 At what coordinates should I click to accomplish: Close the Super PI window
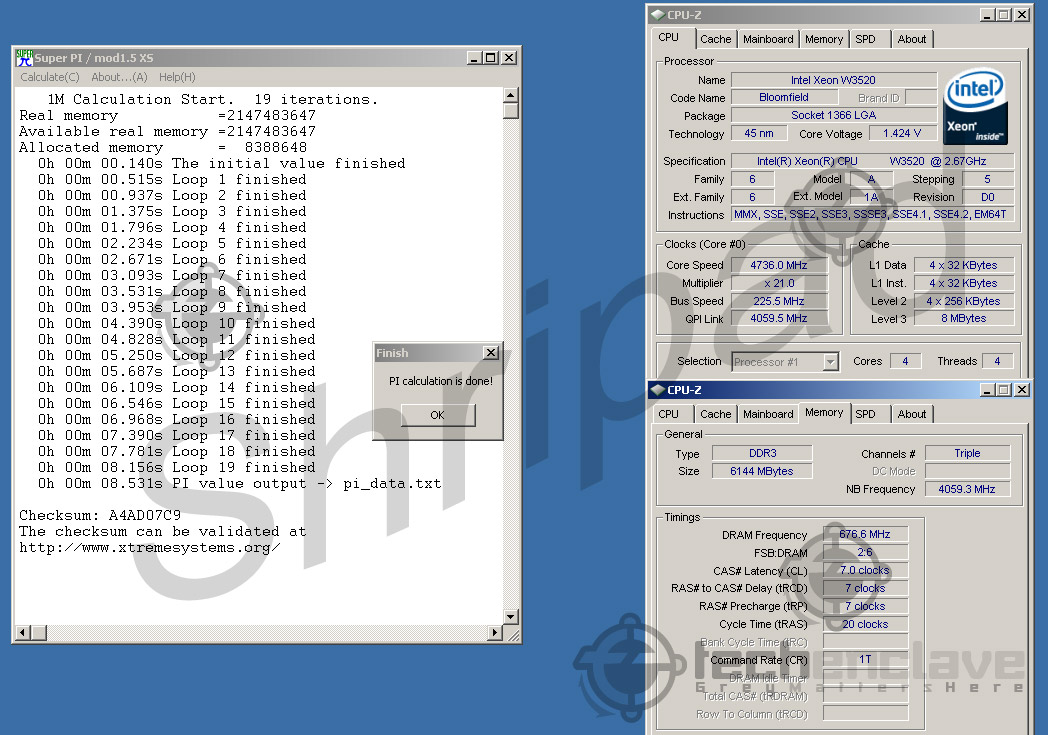coord(509,58)
